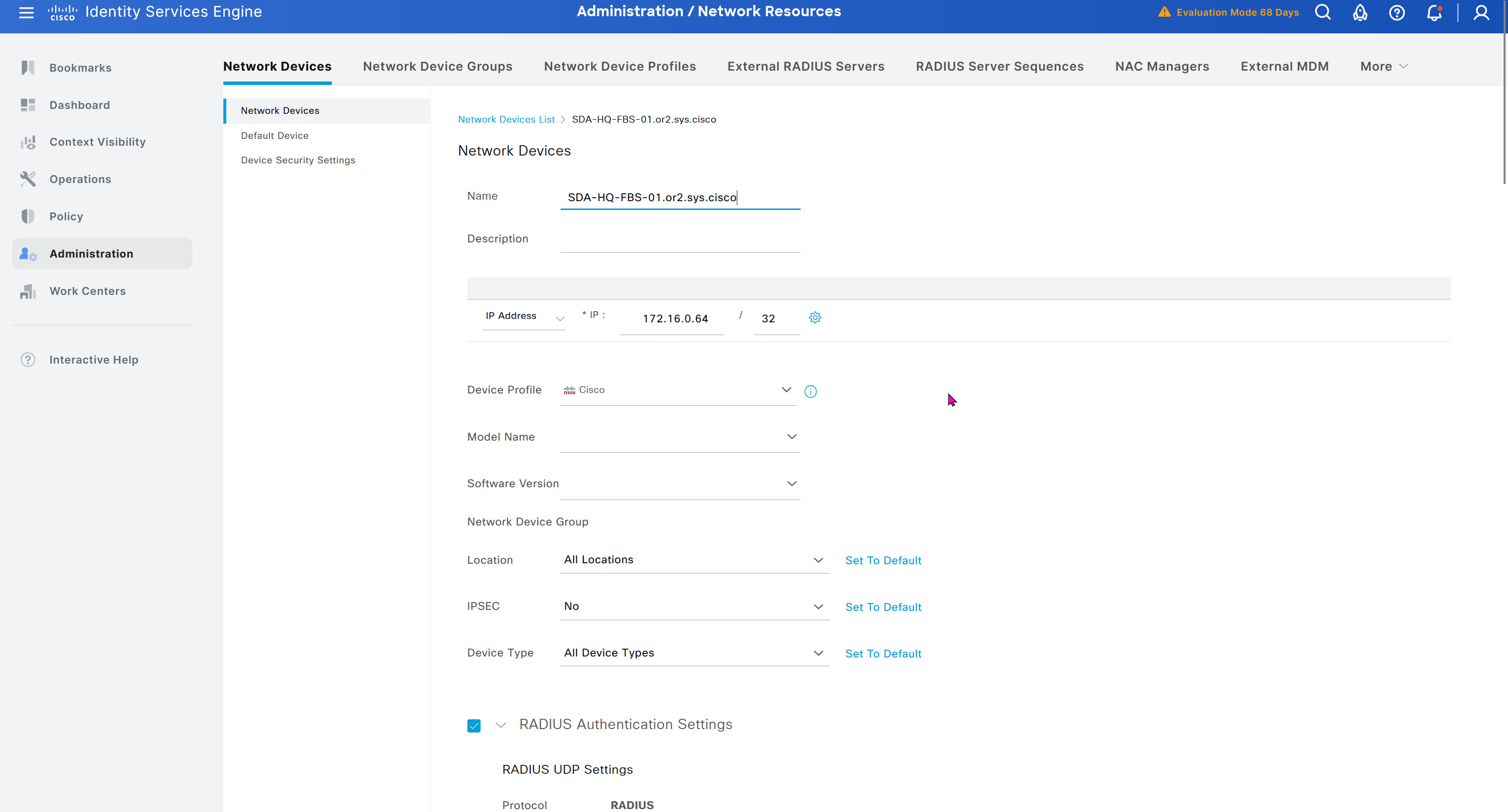
Task: Open the notifications bell icon
Action: (x=1434, y=12)
